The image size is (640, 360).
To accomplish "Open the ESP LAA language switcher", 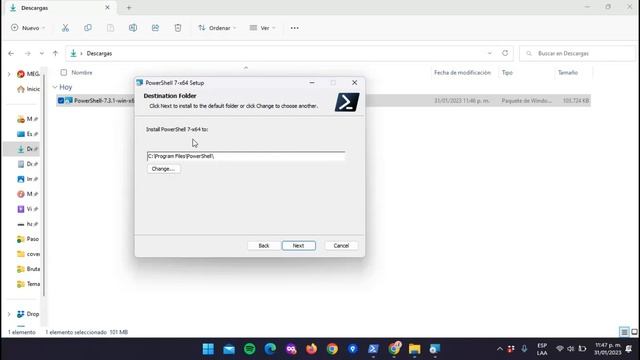I will tap(542, 349).
